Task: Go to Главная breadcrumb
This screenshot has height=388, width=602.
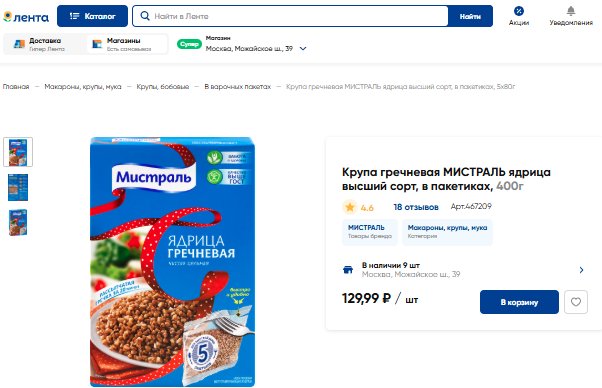Action: (x=16, y=87)
